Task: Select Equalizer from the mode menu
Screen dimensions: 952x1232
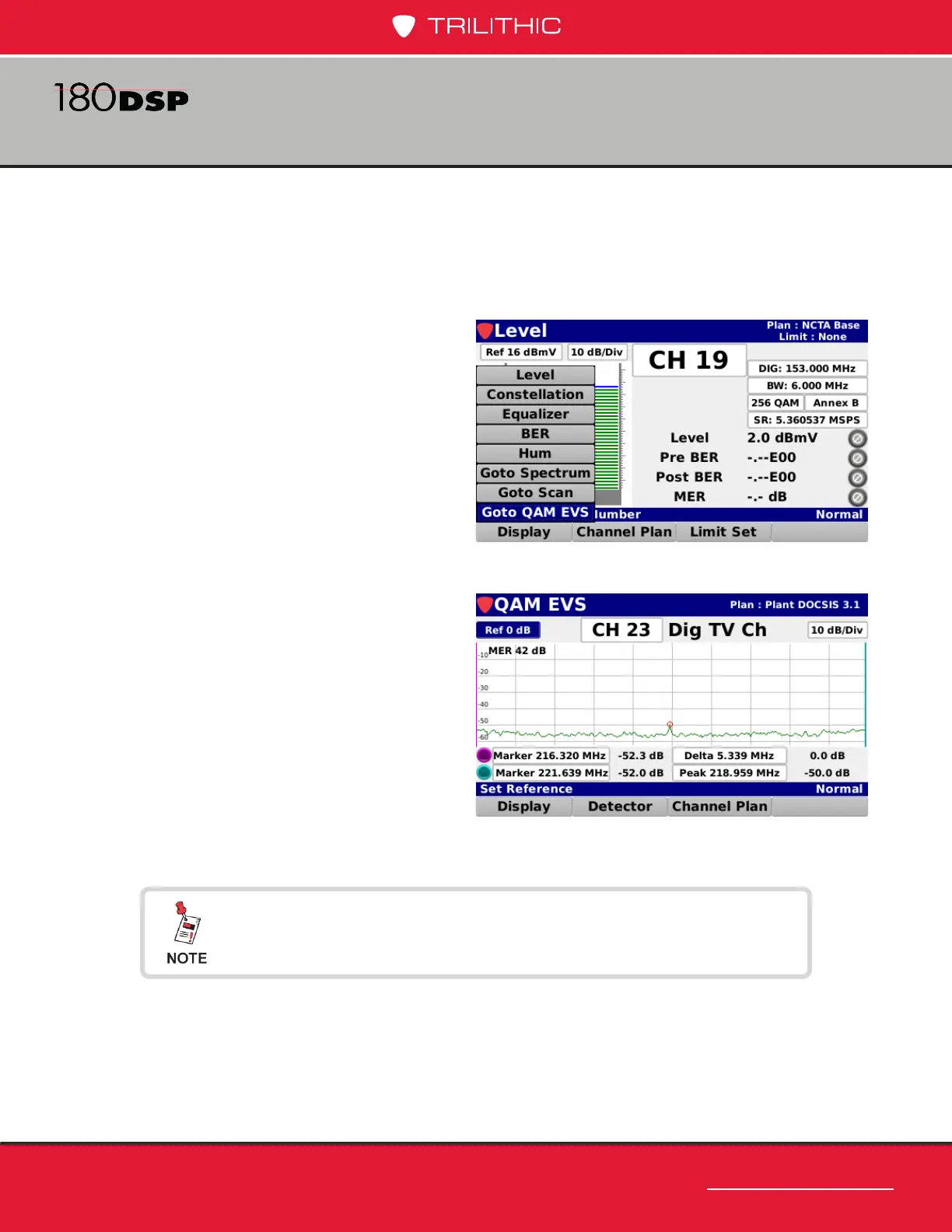Action: tap(535, 414)
